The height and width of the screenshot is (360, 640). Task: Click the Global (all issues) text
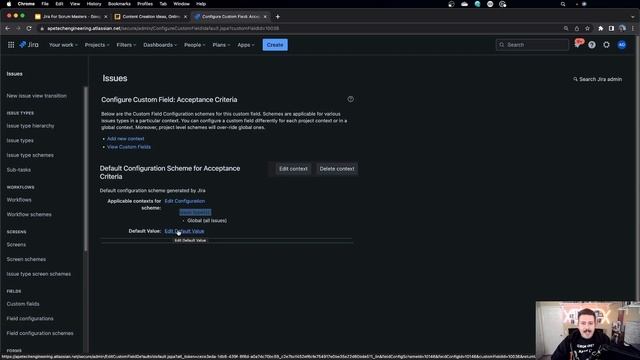point(207,221)
